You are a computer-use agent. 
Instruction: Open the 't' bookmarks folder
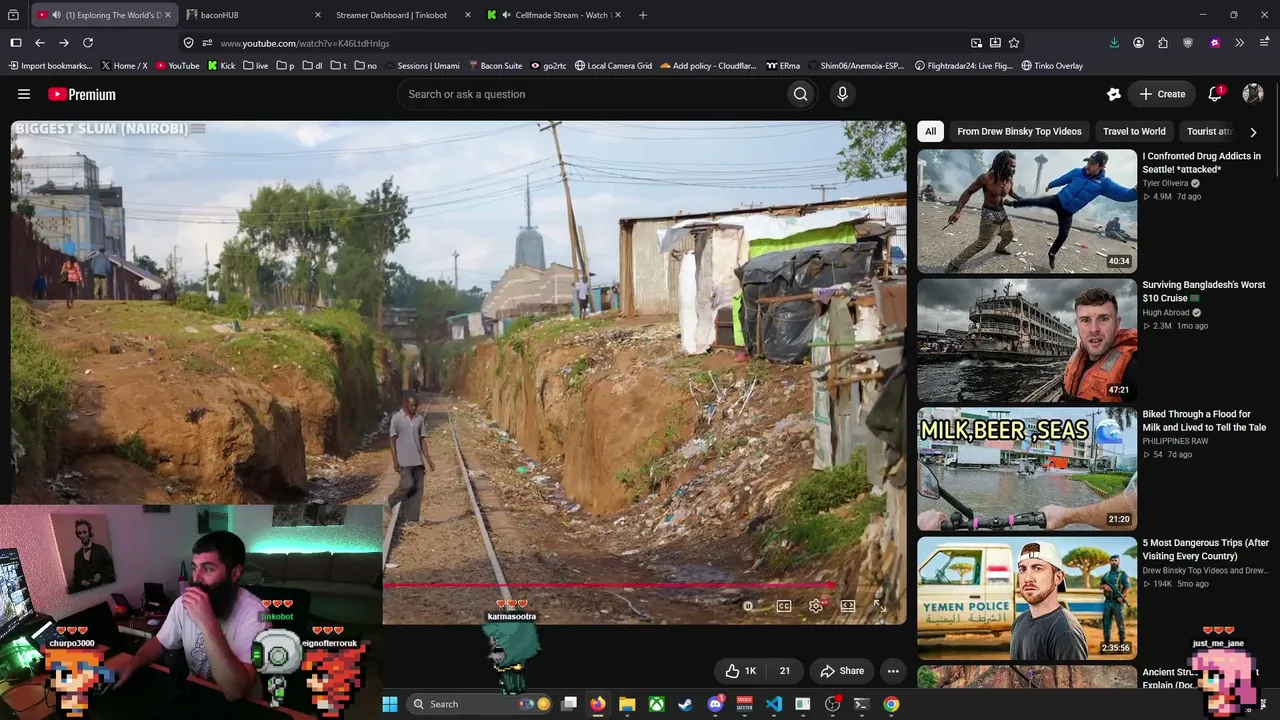pyautogui.click(x=338, y=66)
